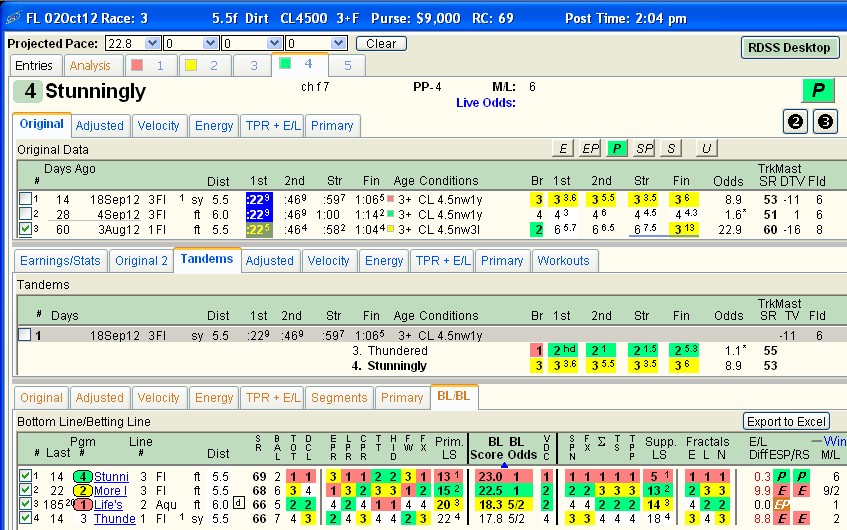Click the black circle 3 button
847x530 pixels.
825,122
